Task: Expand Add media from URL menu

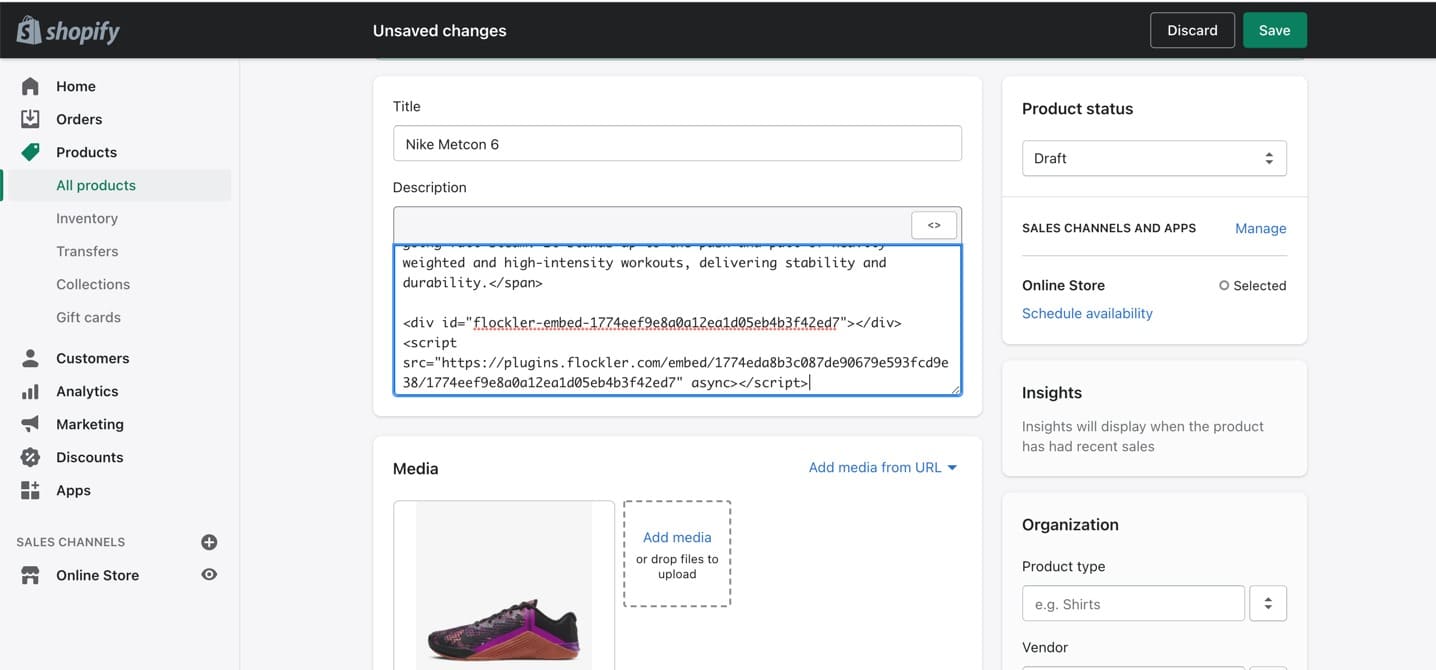Action: pyautogui.click(x=883, y=467)
